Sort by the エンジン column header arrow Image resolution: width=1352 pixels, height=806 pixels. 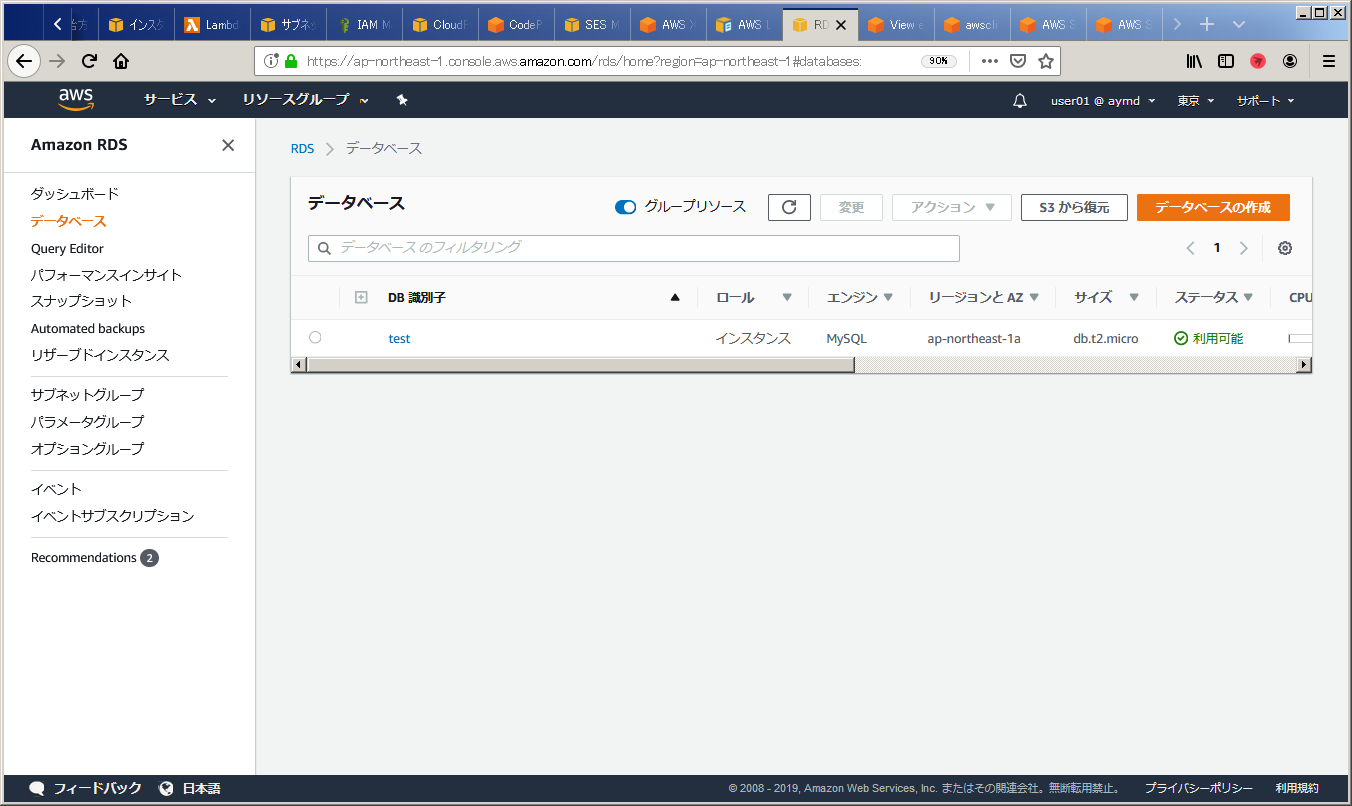coord(888,298)
